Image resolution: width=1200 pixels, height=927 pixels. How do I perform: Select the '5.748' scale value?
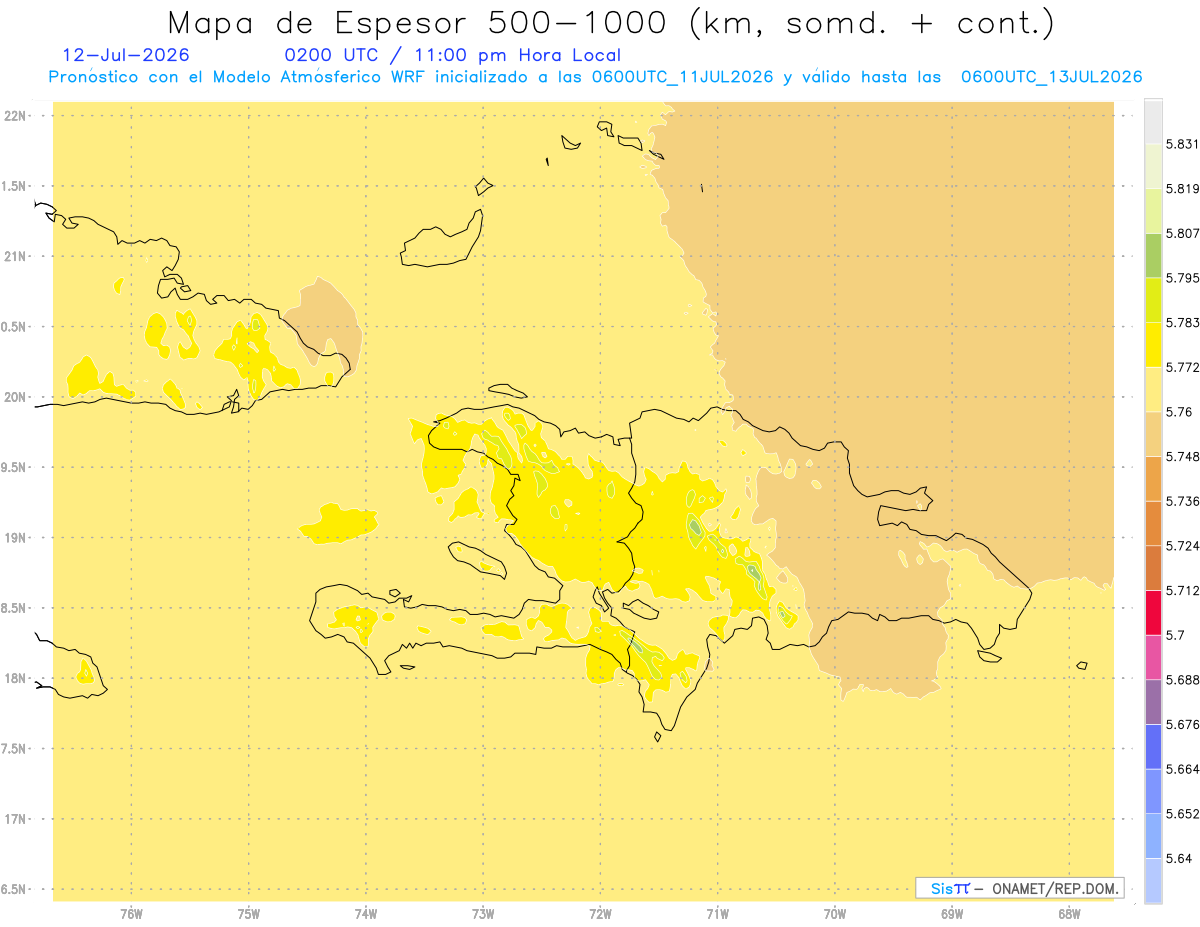coord(1182,457)
